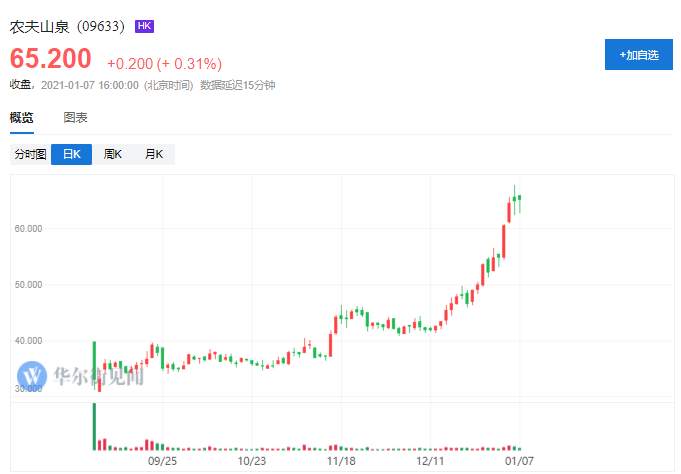The image size is (681, 474).
Task: Click the 40.000 price axis label
Action: (28, 341)
